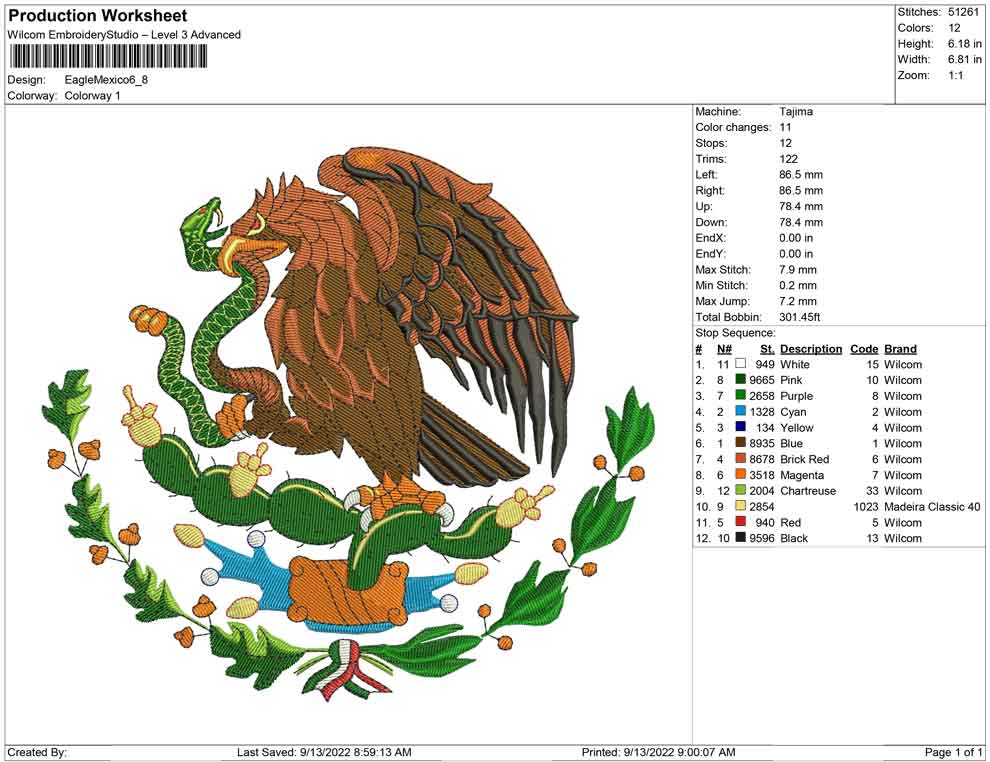Screen dimensions: 990x762
Task: Click the Red color swatch
Action: [741, 521]
